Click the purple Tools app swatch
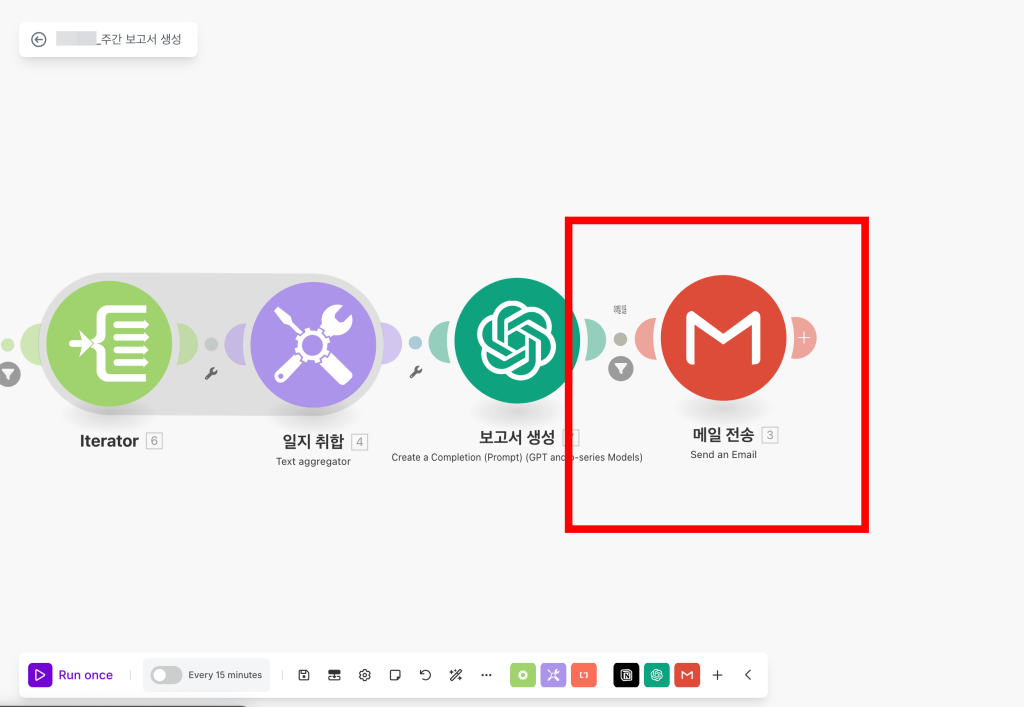Image resolution: width=1024 pixels, height=707 pixels. point(552,675)
